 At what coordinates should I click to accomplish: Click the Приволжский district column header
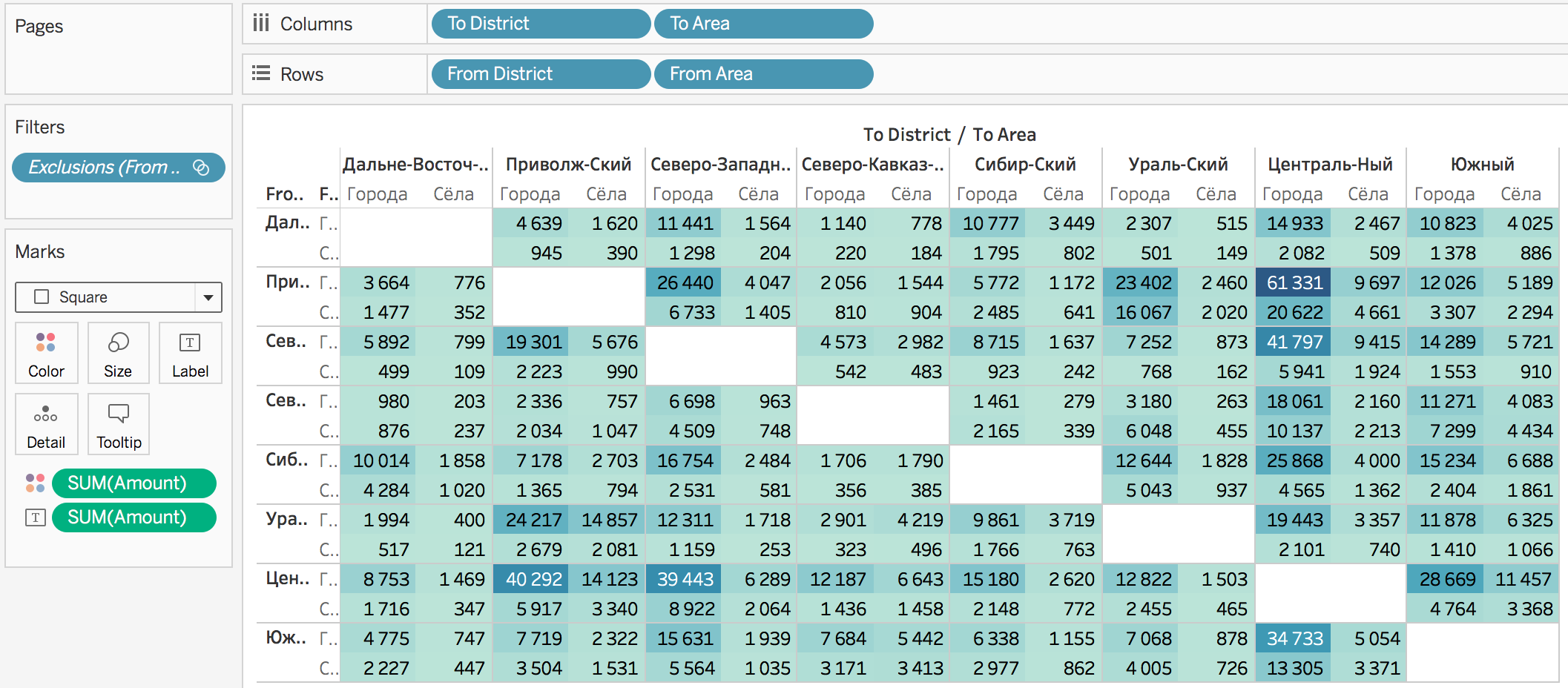(568, 165)
